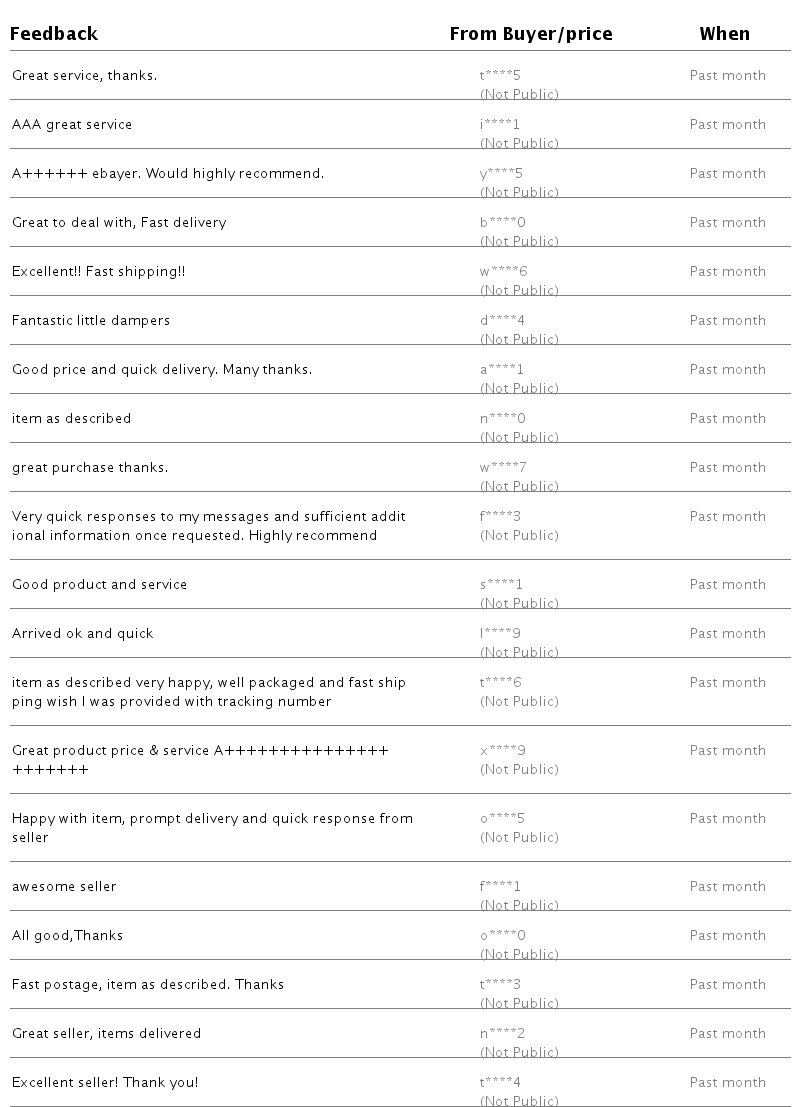Click buyer a****1 username
Viewport: 800px width, 1107px height.
pos(501,369)
